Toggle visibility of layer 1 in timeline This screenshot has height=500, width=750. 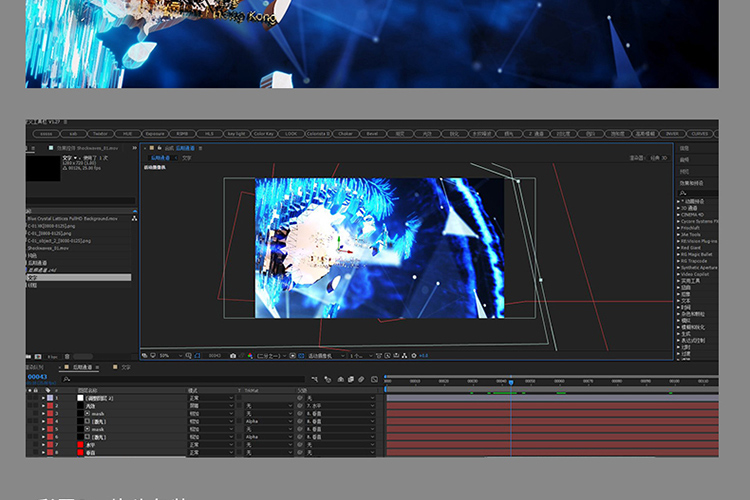point(32,398)
